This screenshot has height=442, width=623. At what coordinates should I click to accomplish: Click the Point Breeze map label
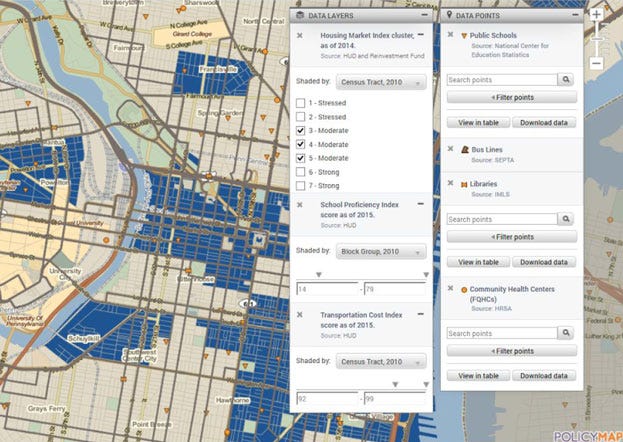(x=151, y=425)
